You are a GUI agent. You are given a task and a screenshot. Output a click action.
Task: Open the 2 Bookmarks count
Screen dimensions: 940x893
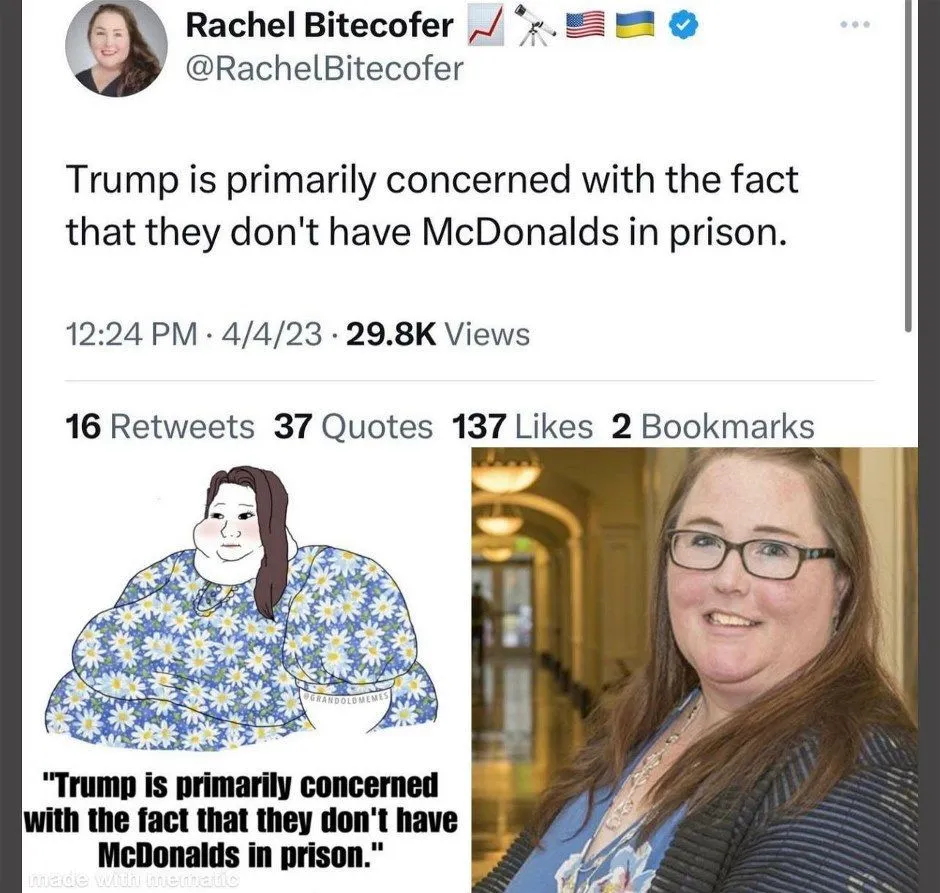[713, 427]
